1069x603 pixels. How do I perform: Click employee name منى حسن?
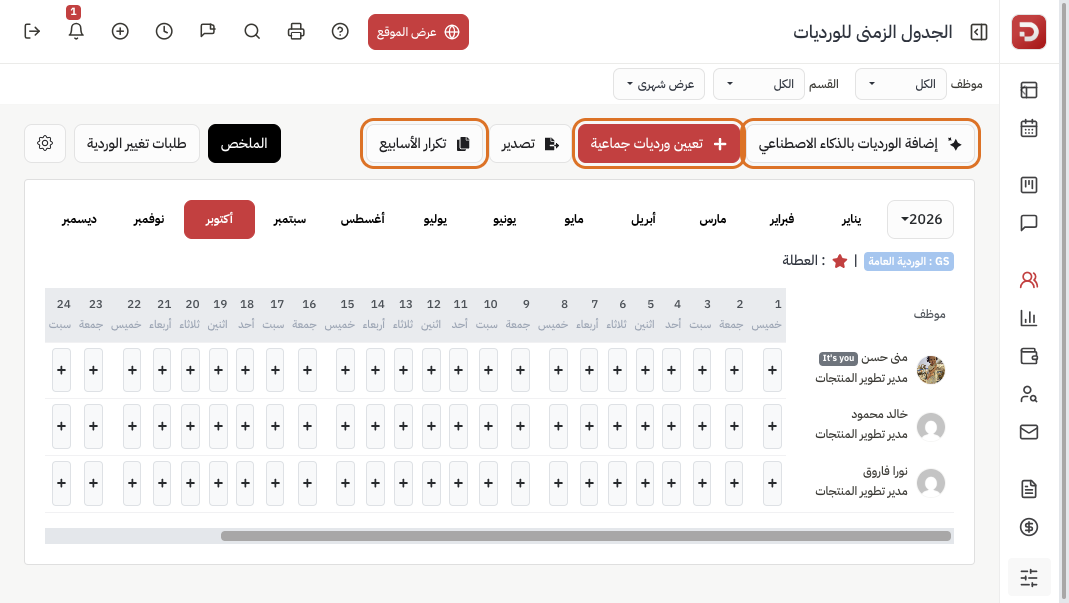884,357
